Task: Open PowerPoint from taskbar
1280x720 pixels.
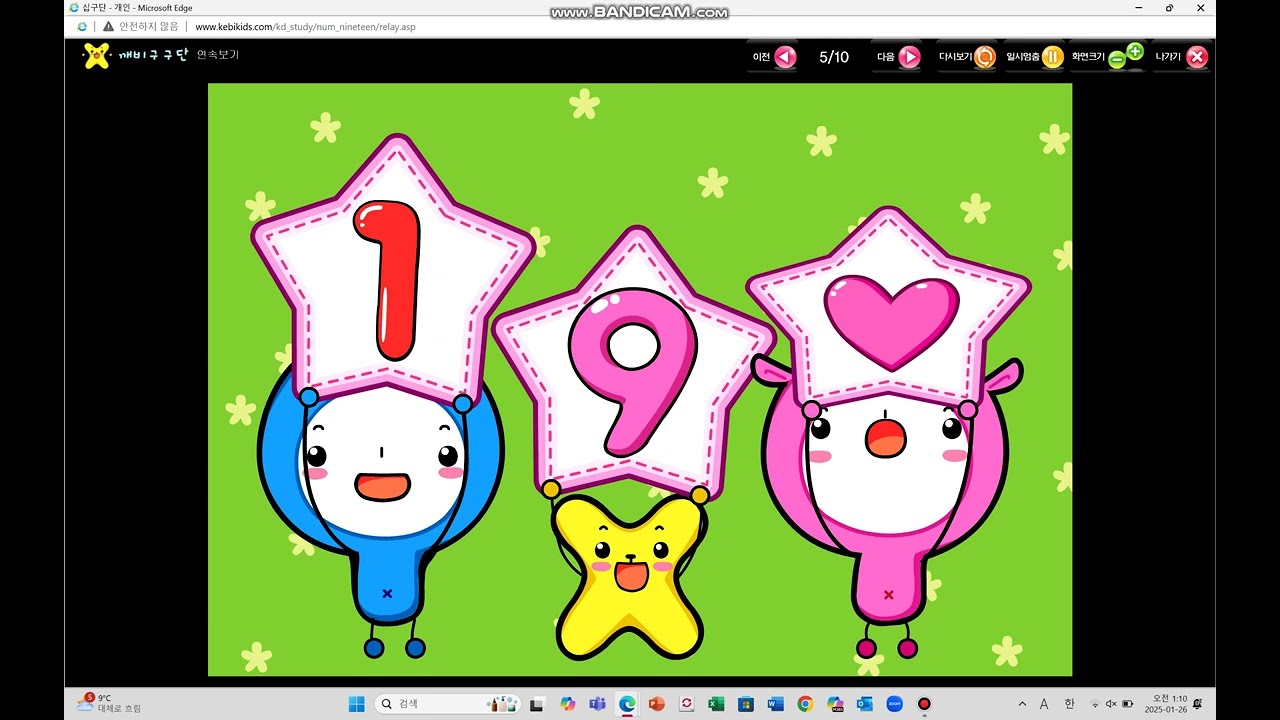Action: click(656, 704)
